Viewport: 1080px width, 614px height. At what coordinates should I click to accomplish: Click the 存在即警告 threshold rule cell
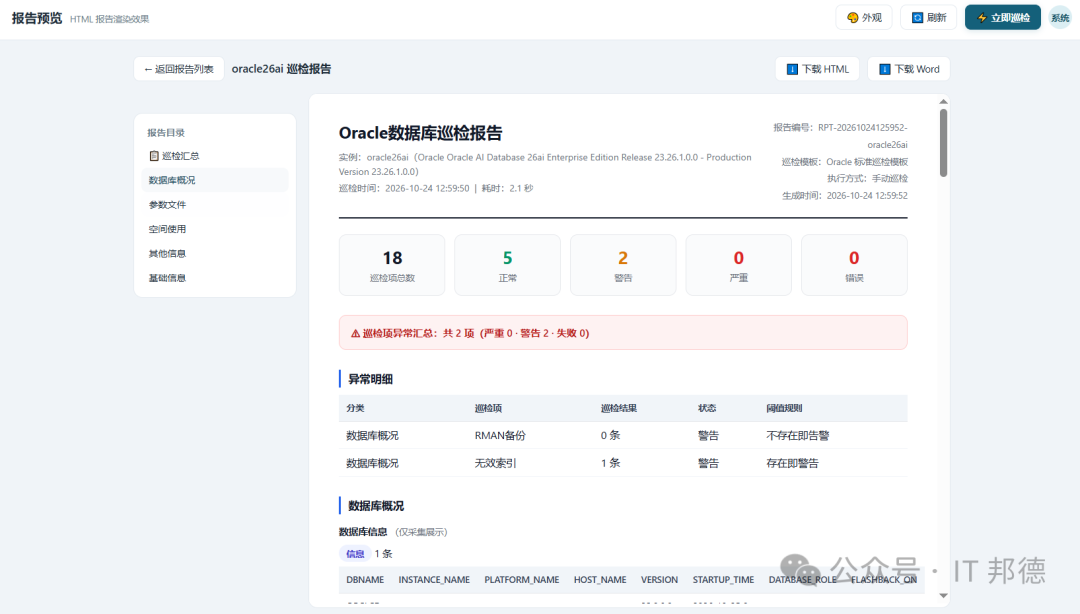[792, 463]
